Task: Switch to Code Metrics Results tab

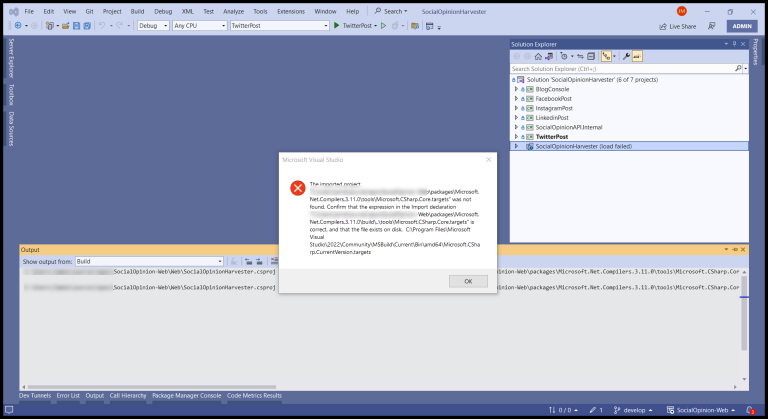Action: pyautogui.click(x=254, y=395)
